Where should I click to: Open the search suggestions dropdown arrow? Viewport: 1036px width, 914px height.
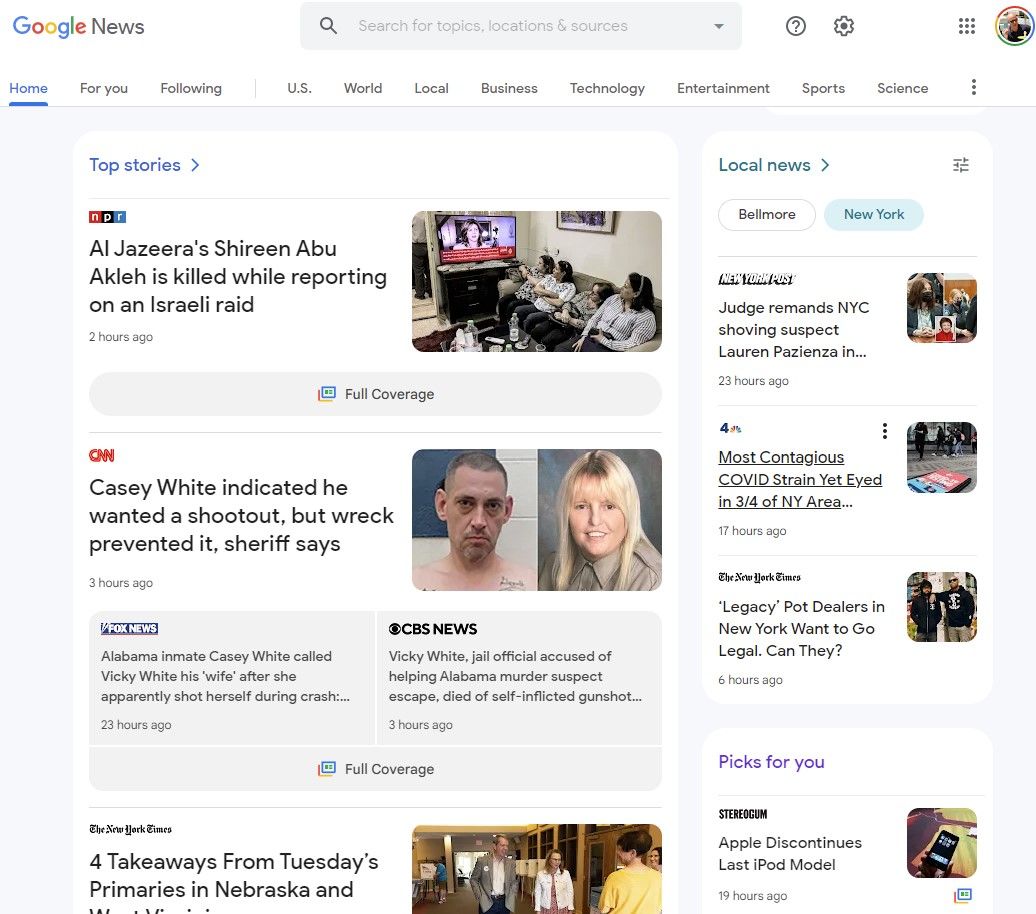(x=719, y=26)
